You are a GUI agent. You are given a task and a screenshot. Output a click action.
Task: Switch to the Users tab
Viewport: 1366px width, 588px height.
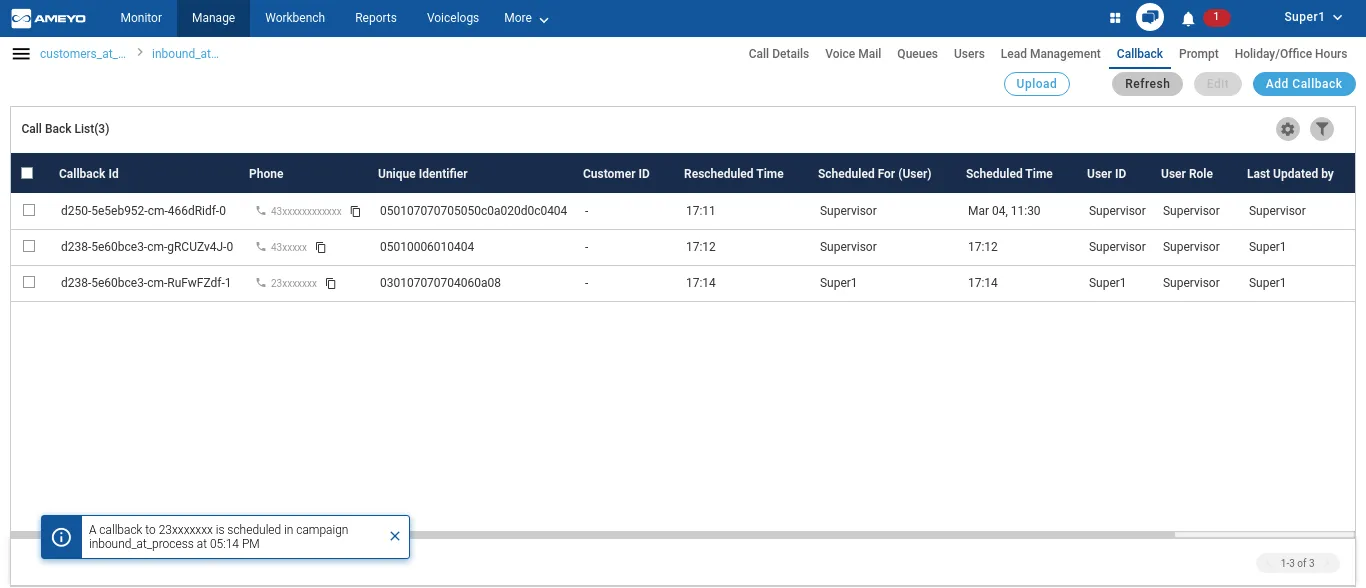[x=969, y=54]
